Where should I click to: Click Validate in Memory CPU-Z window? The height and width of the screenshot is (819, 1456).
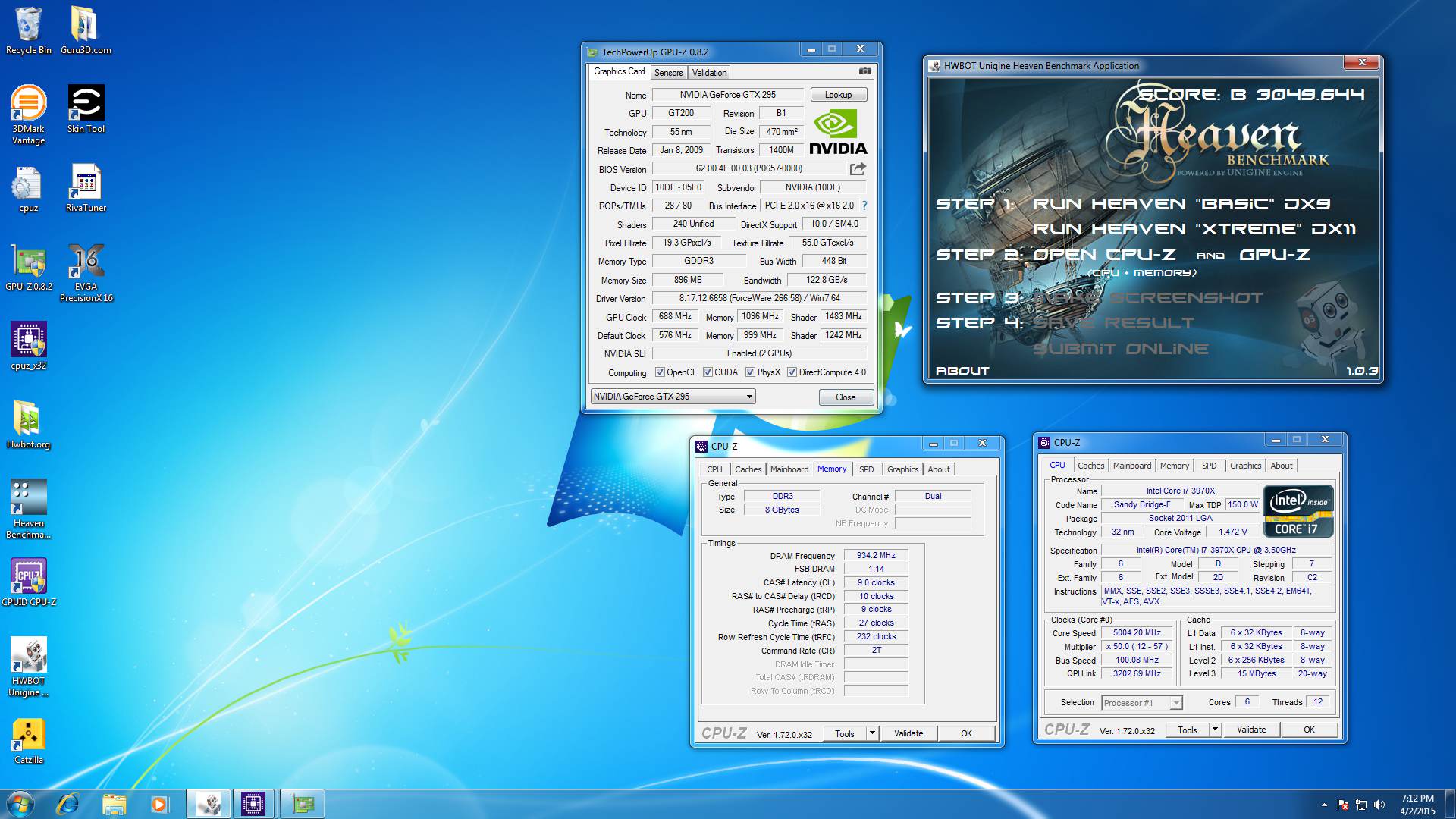coord(908,733)
